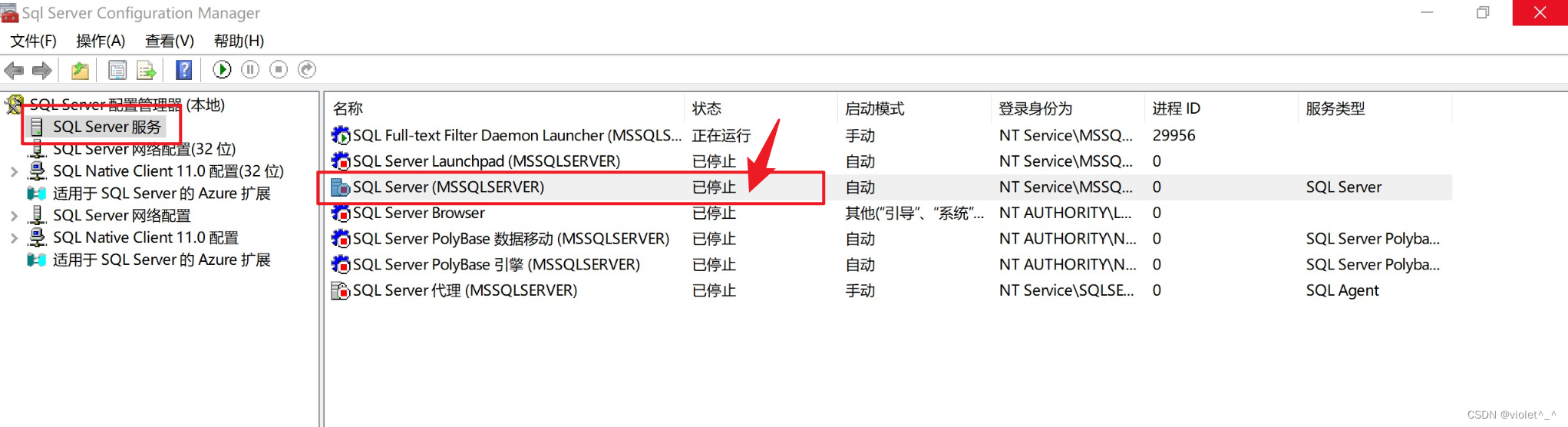
Task: Open the 查看(V) menu
Action: coord(170,41)
